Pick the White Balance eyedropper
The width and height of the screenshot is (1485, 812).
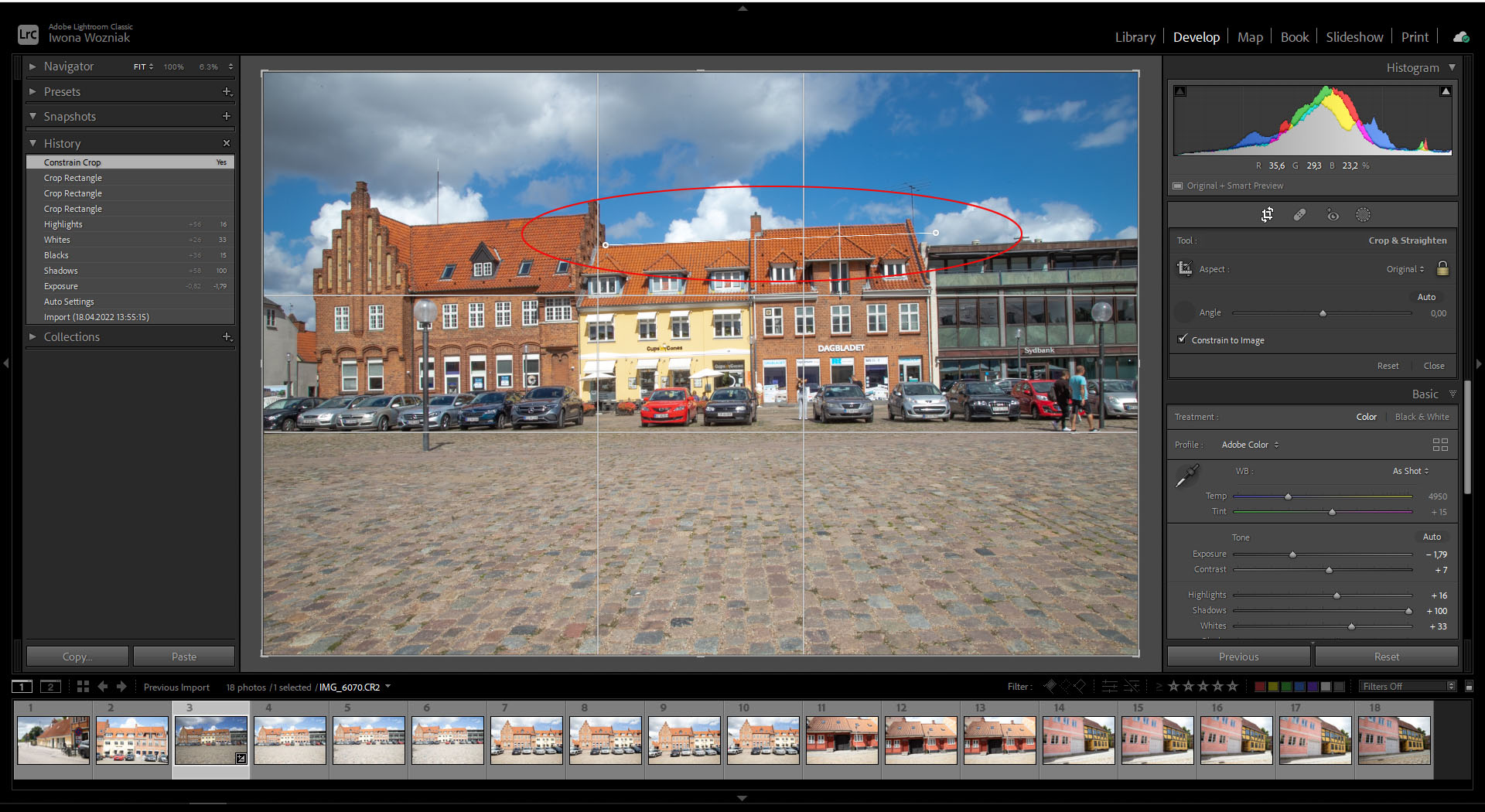click(x=1186, y=476)
